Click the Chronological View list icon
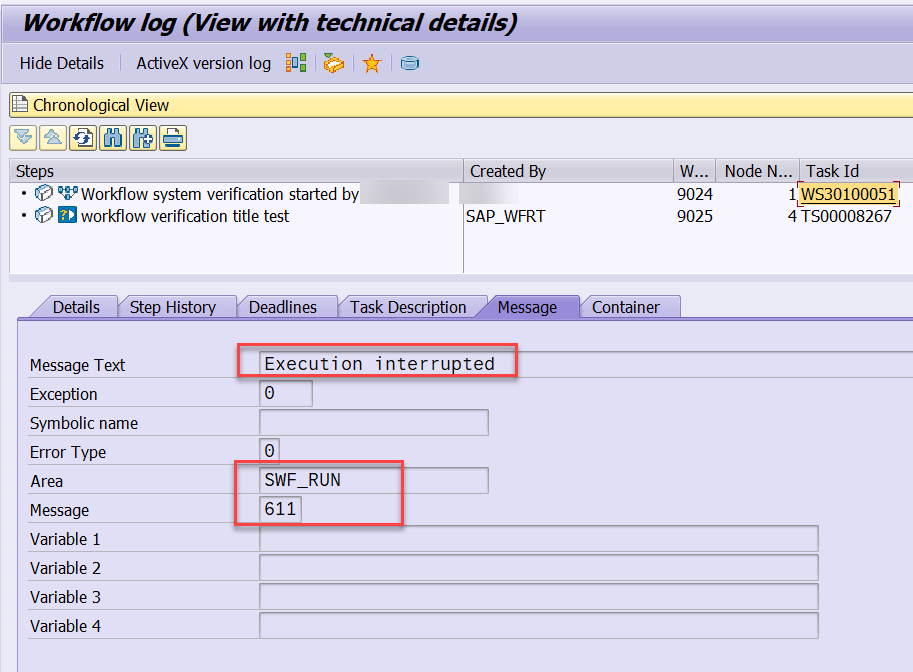This screenshot has width=913, height=672. click(20, 104)
